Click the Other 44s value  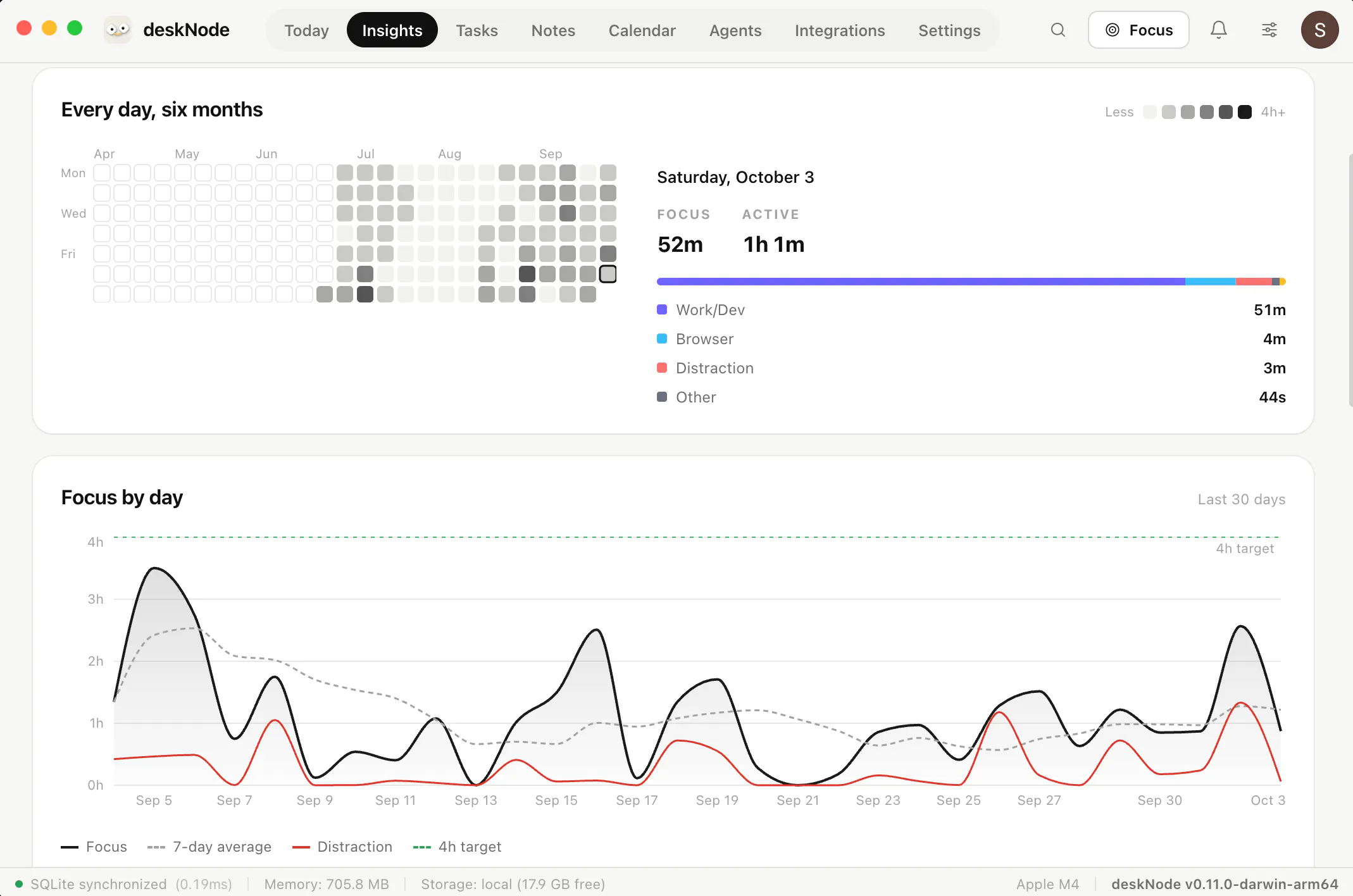[x=1272, y=397]
